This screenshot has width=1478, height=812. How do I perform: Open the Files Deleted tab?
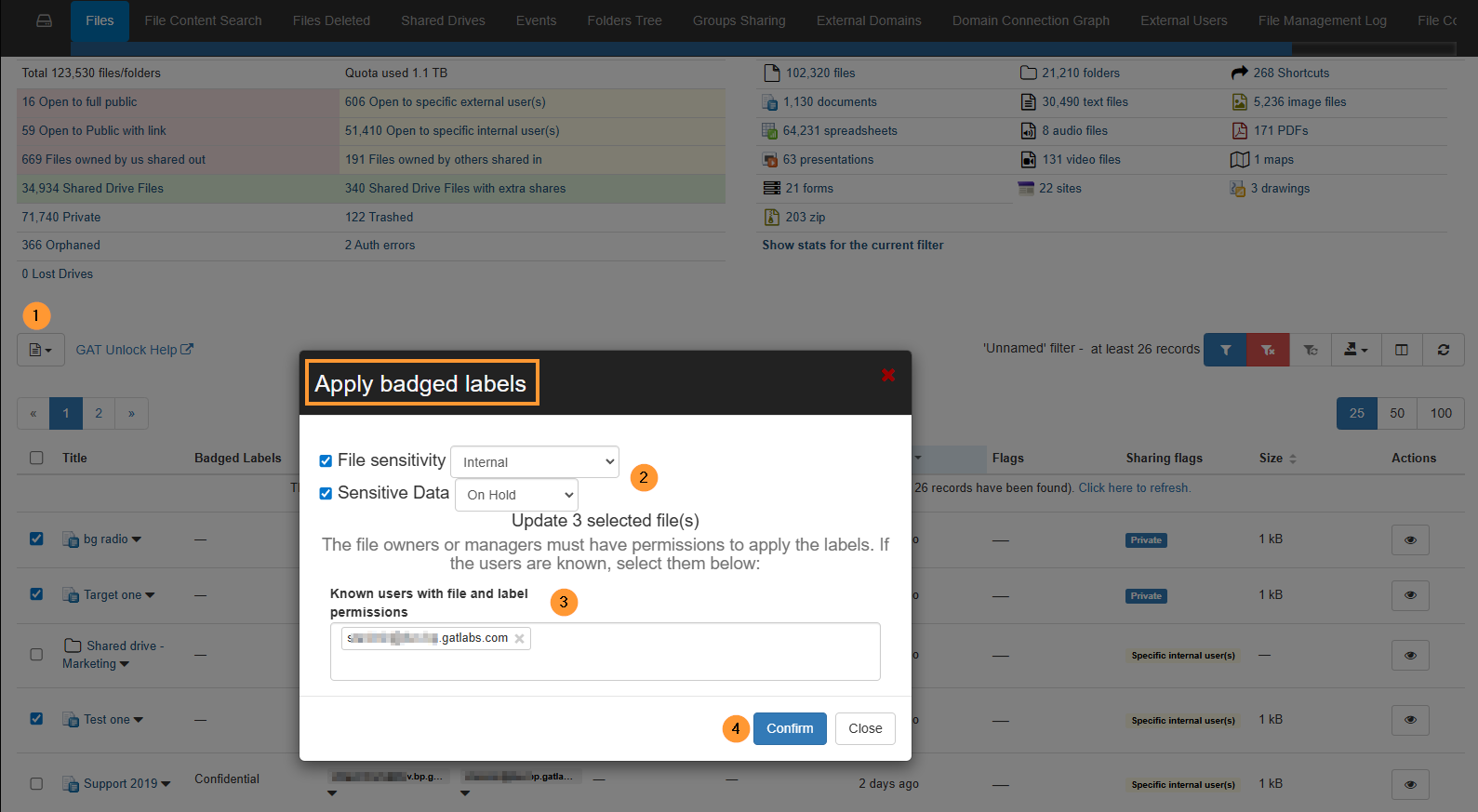331,20
